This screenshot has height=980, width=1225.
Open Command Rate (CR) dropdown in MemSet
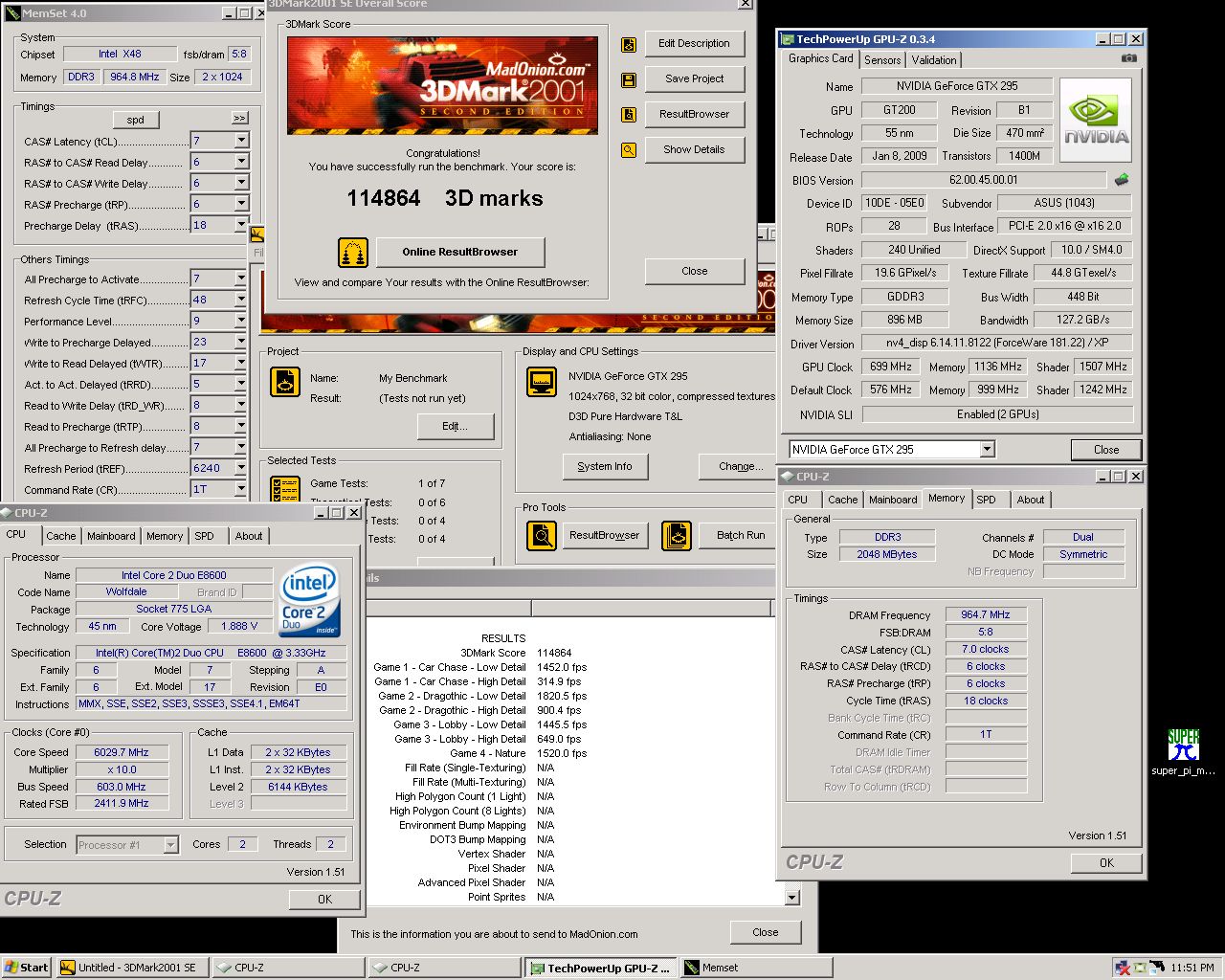[241, 489]
